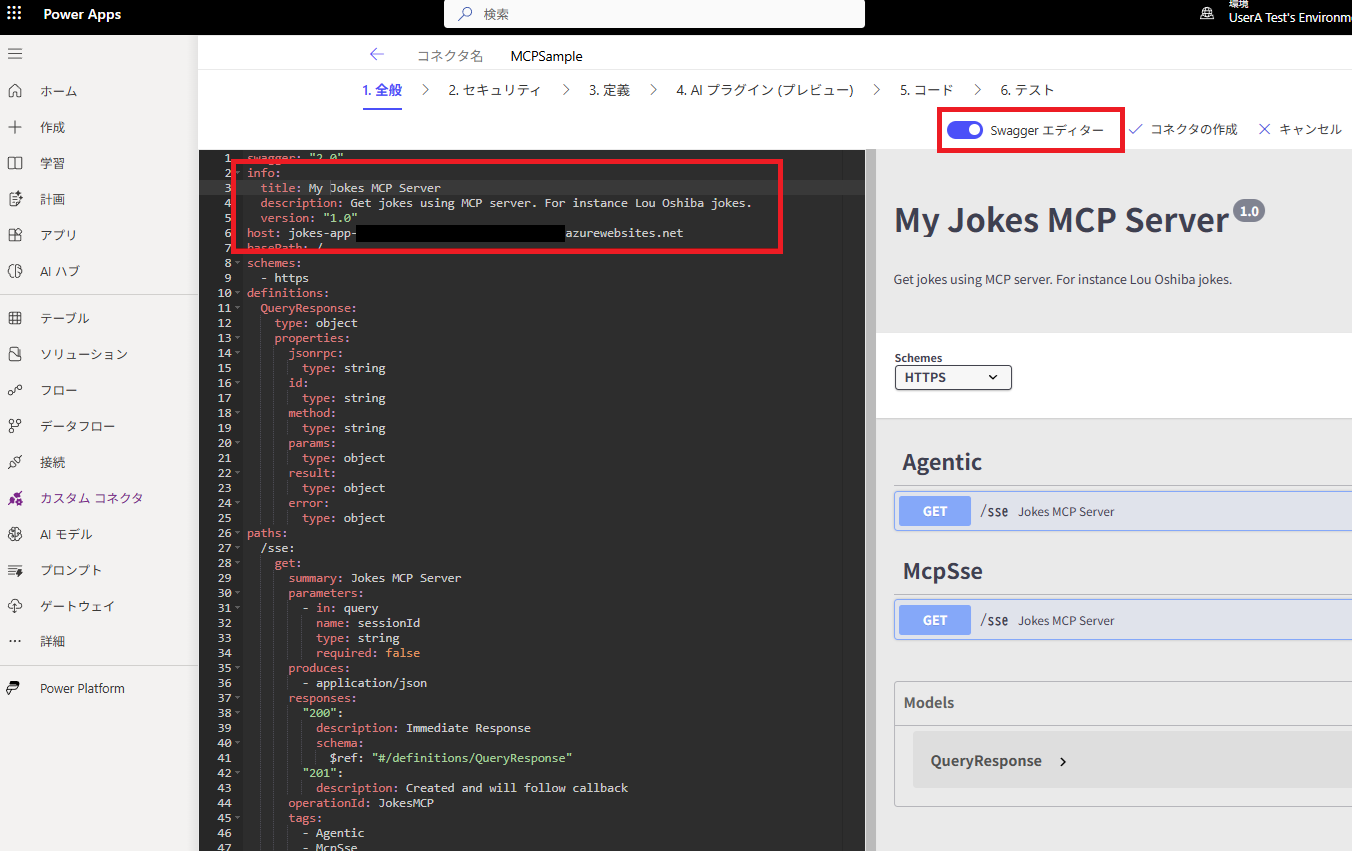
Task: Collapse the info block at line 2
Action: 237,172
